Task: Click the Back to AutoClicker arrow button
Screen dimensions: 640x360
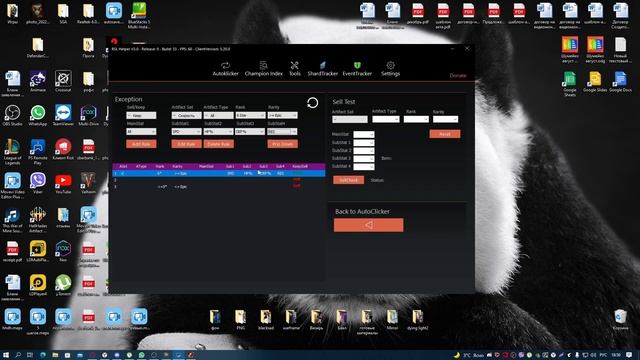Action: coord(369,225)
